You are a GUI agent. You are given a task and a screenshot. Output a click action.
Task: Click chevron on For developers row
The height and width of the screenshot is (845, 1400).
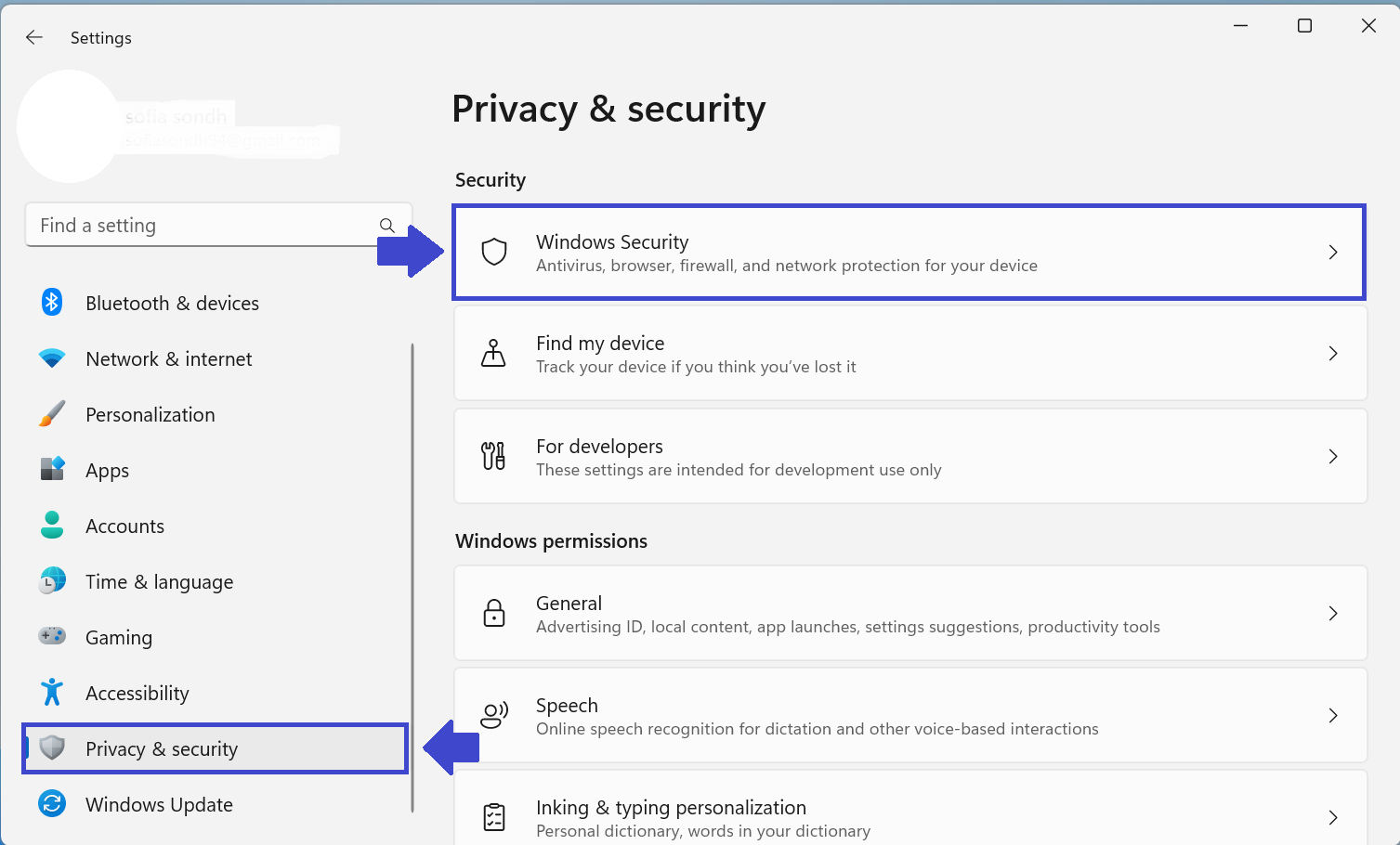(1333, 457)
